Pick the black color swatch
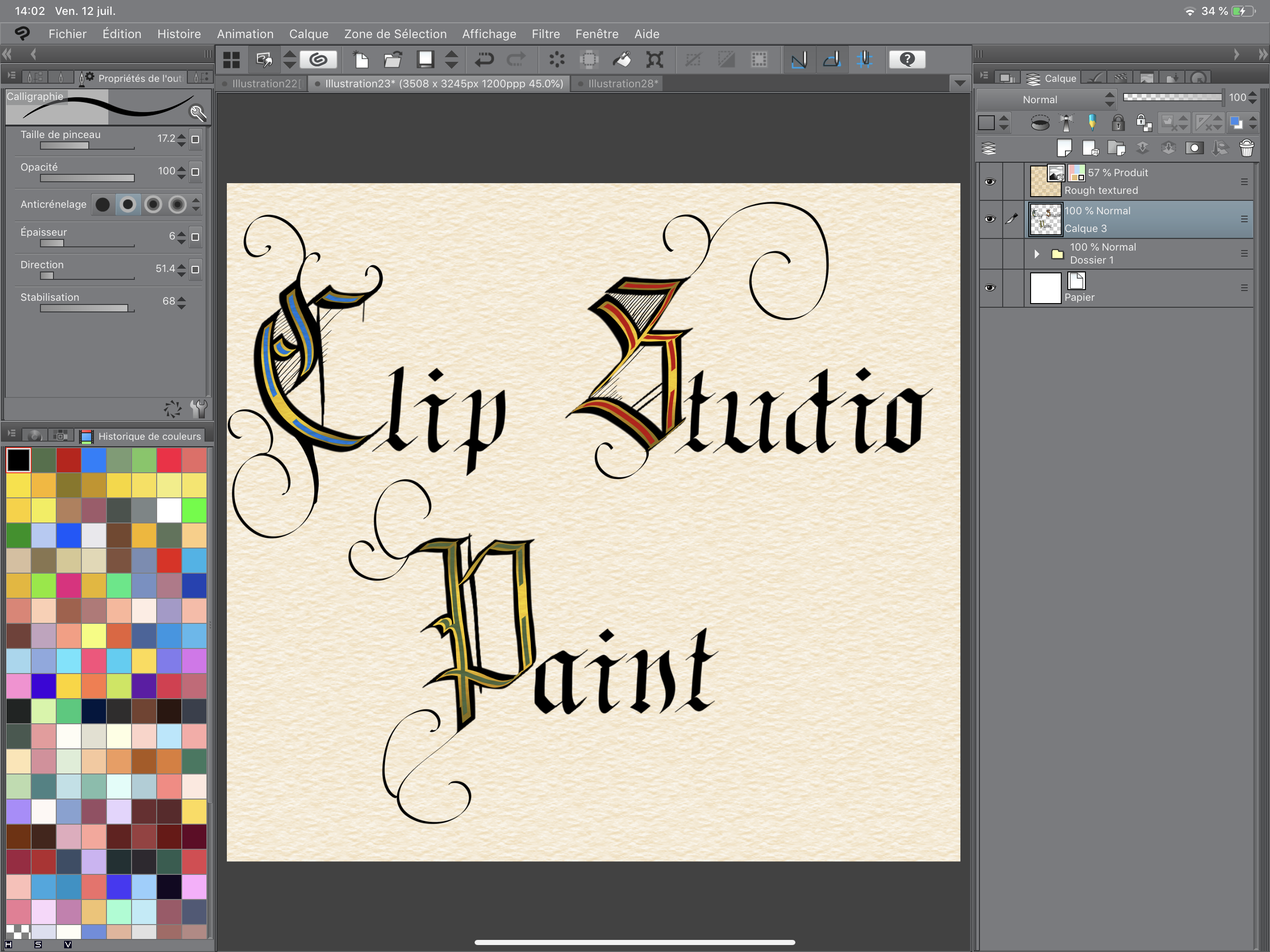The height and width of the screenshot is (952, 1270). coord(19,460)
